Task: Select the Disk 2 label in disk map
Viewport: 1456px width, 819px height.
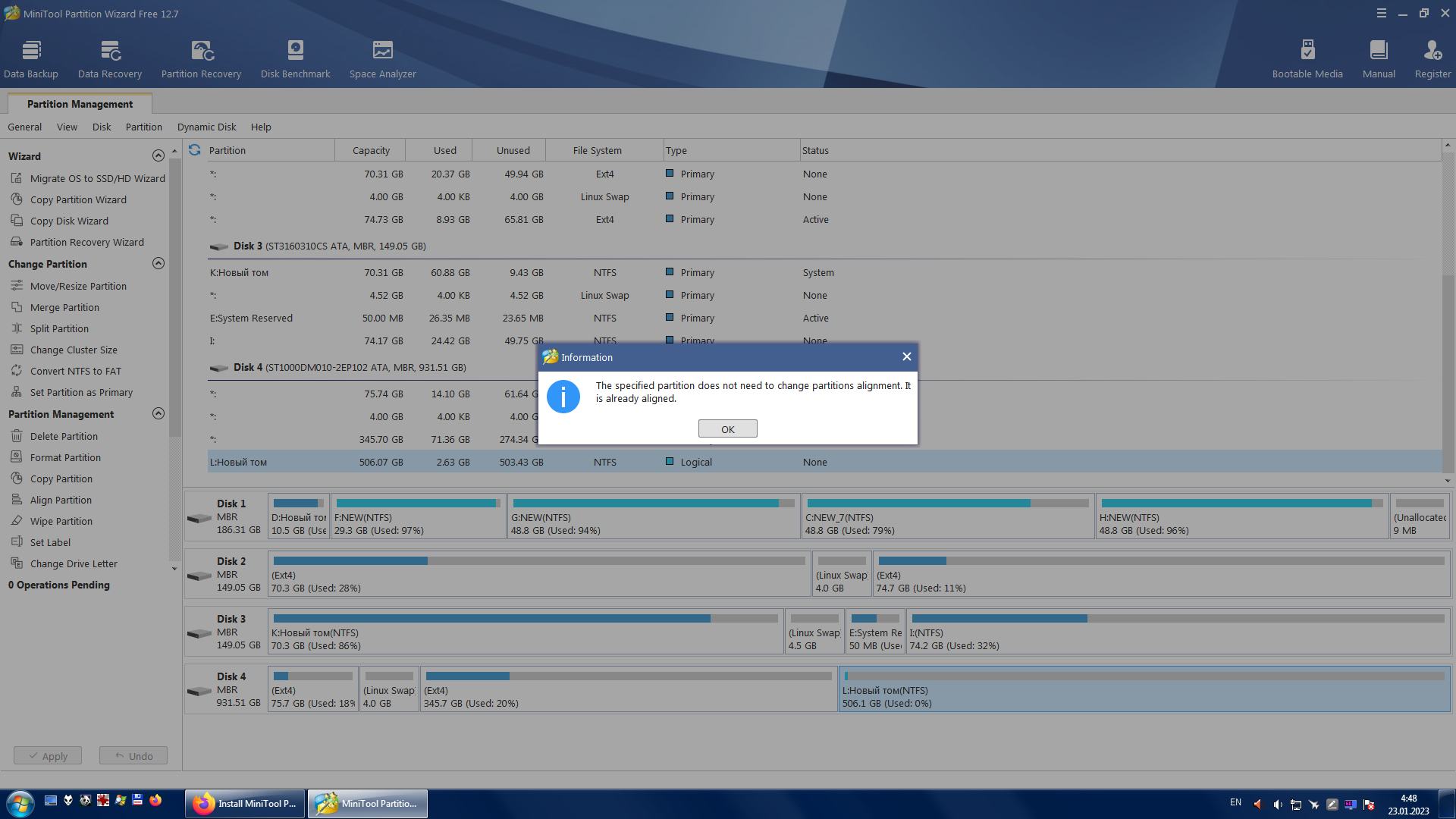Action: pos(226,573)
